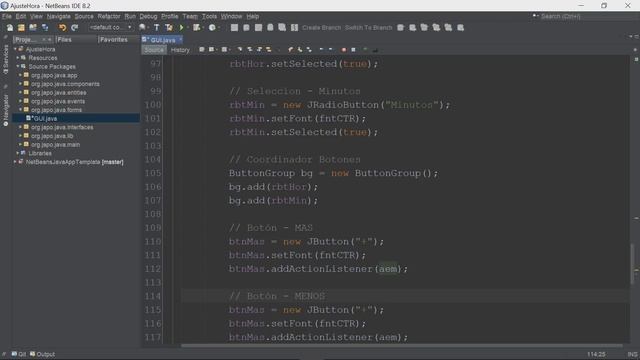640x360 pixels.
Task: Click the New Project toolbar icon
Action: (x=21, y=28)
